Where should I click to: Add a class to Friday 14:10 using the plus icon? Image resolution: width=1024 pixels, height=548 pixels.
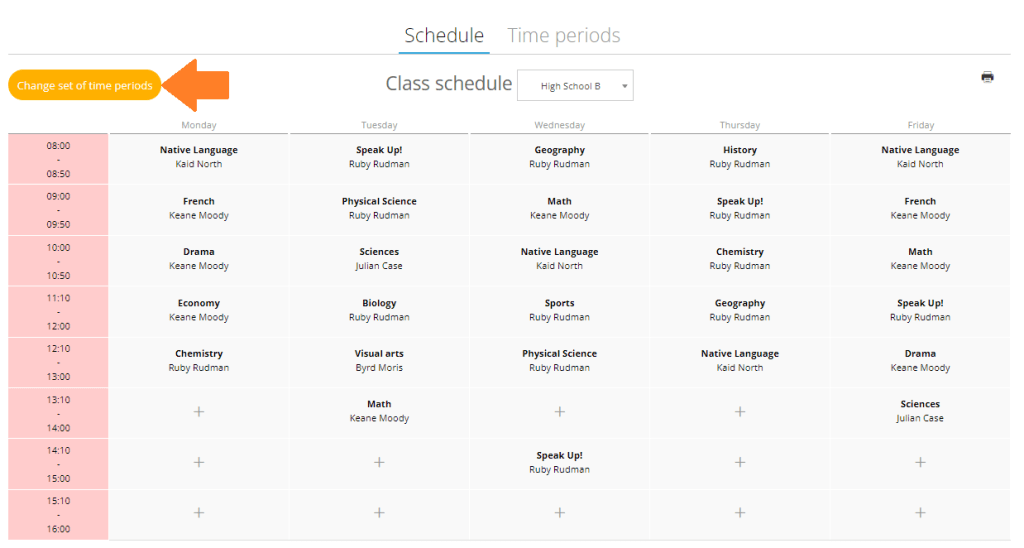920,462
